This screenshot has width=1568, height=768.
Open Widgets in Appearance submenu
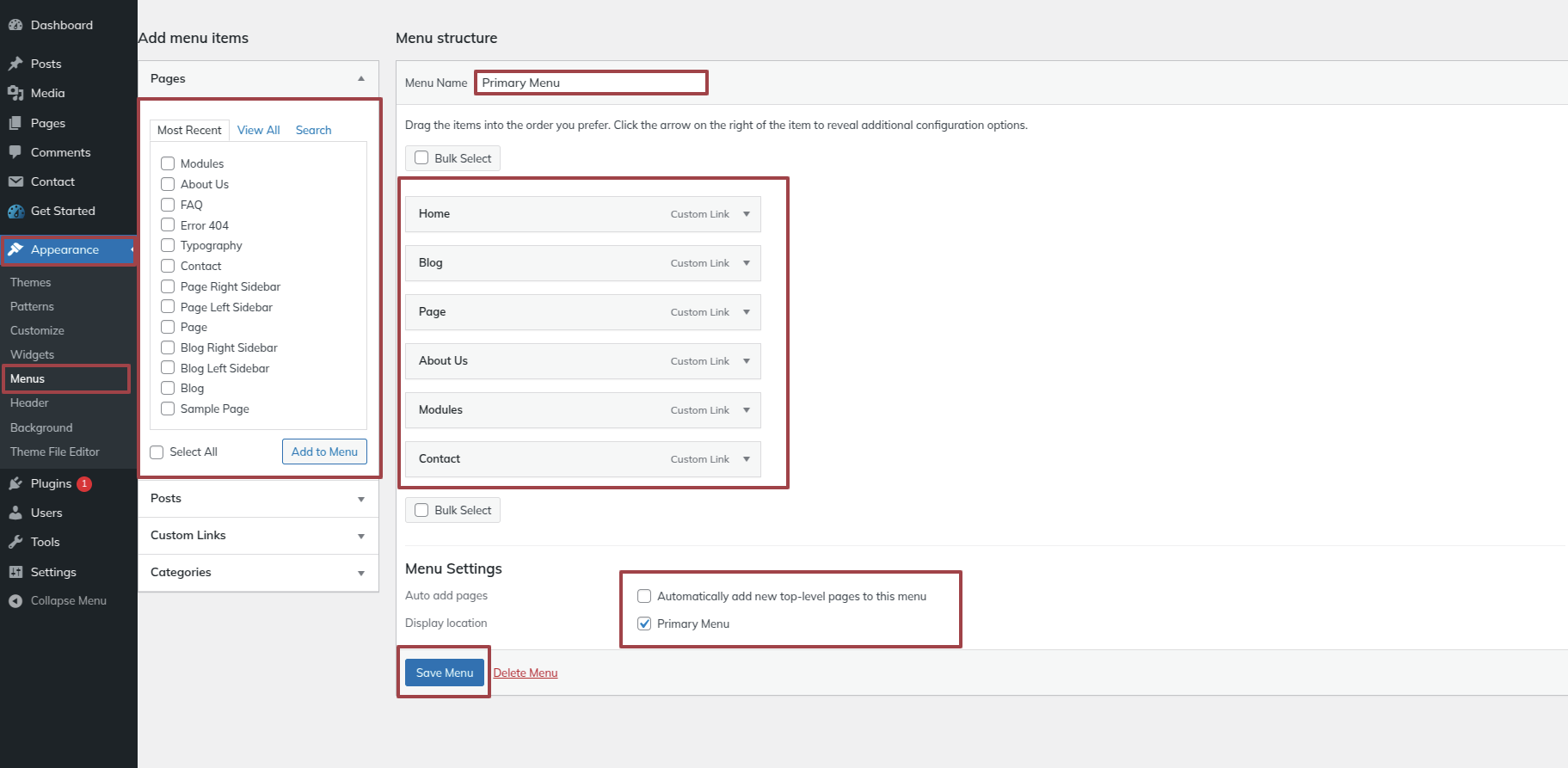click(32, 354)
